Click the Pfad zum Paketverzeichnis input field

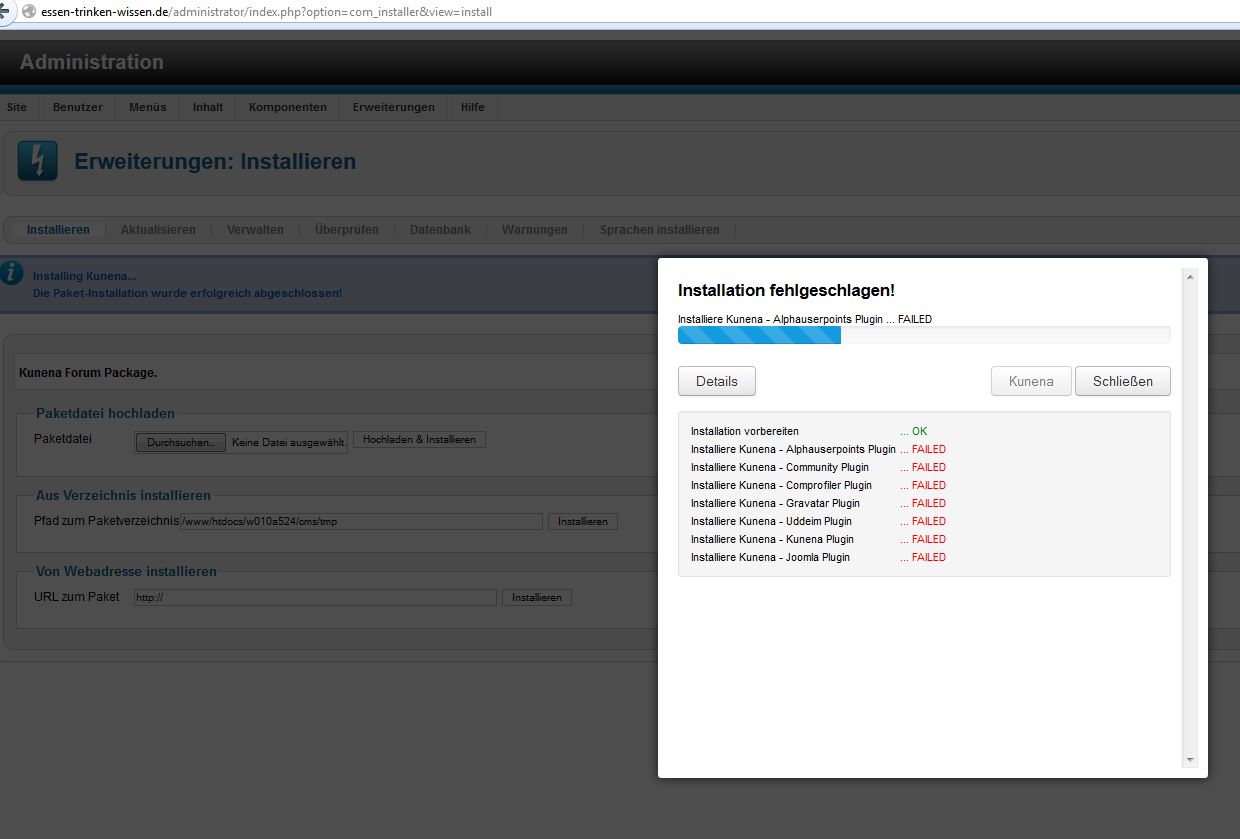point(361,522)
